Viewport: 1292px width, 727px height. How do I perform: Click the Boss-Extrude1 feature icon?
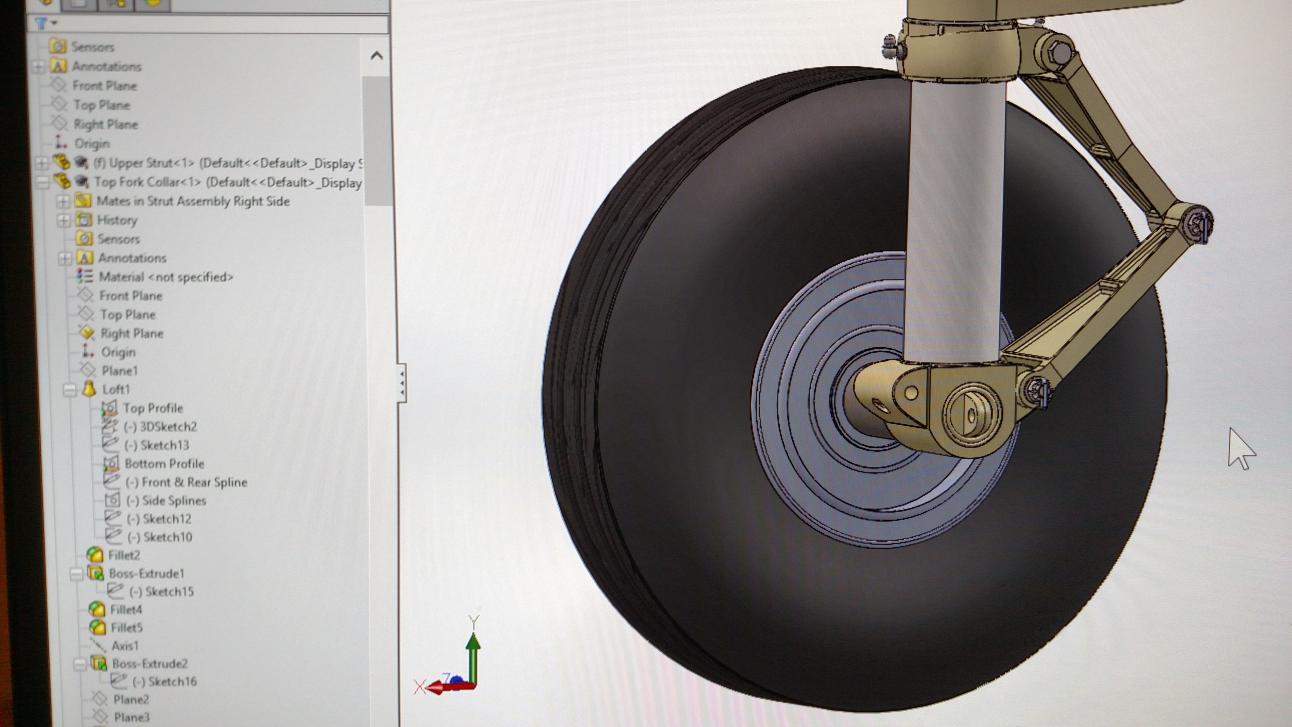point(96,574)
